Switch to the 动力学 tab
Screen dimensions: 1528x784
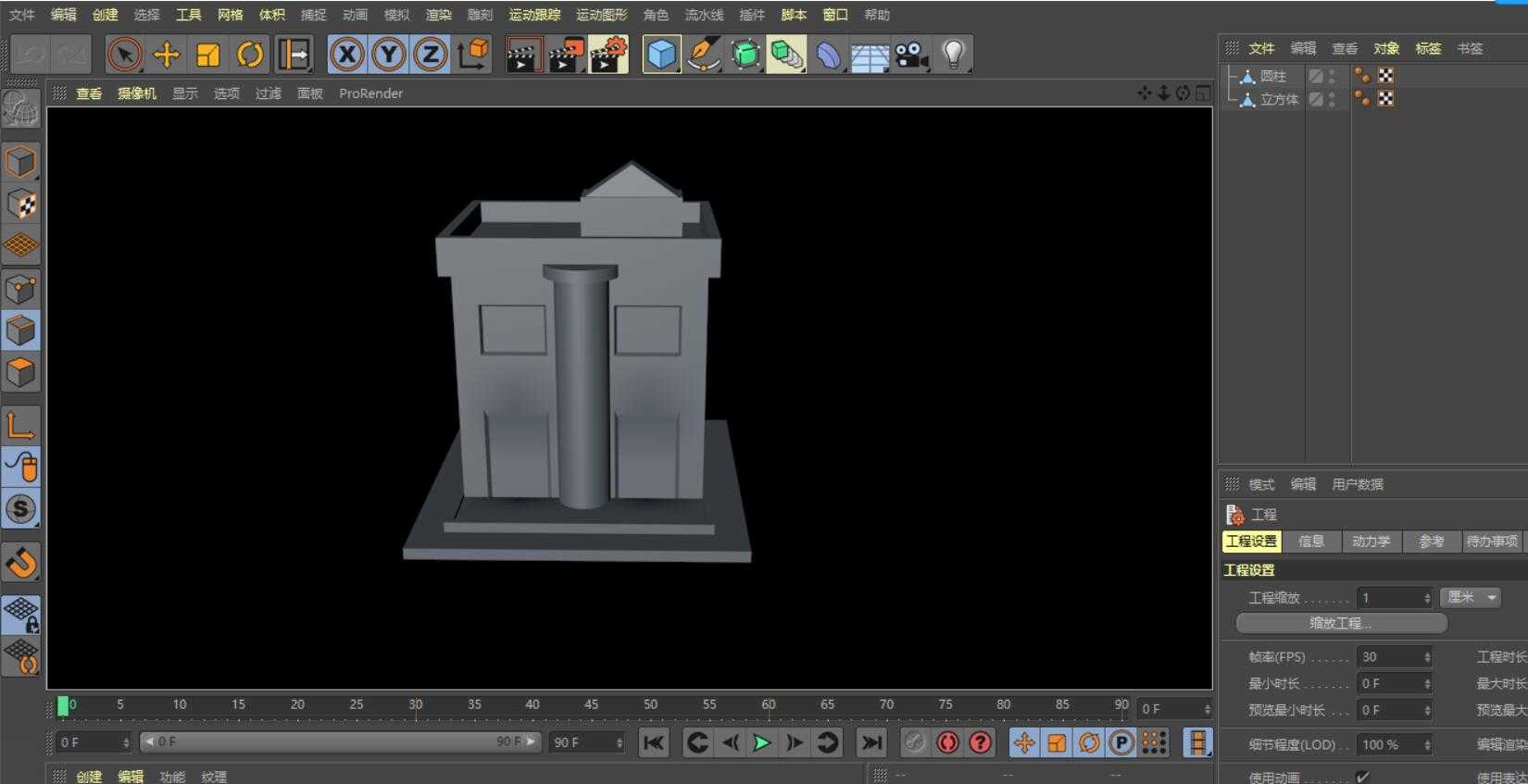tap(1371, 541)
